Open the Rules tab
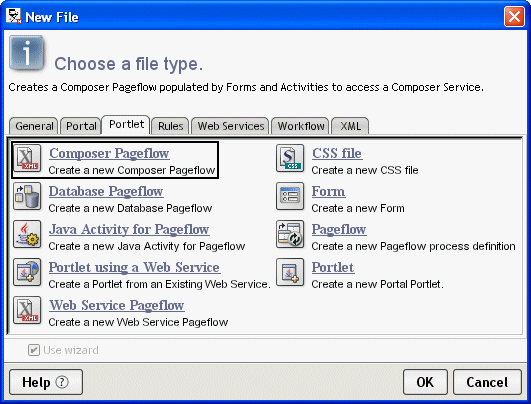Screen dimensions: 531x404 point(170,126)
